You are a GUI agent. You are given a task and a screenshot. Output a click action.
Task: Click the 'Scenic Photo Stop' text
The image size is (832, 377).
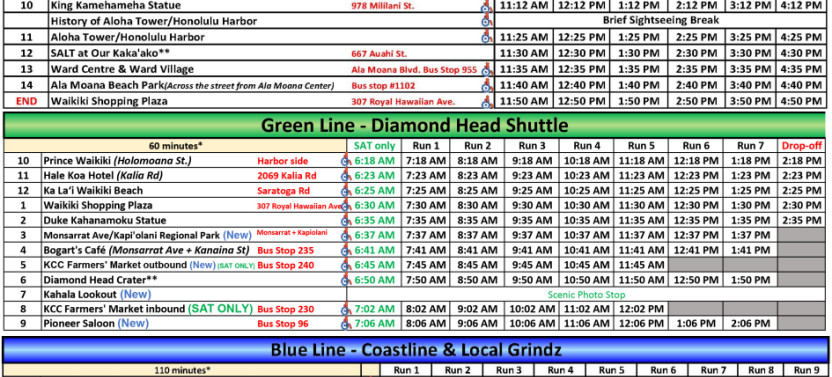pyautogui.click(x=586, y=294)
